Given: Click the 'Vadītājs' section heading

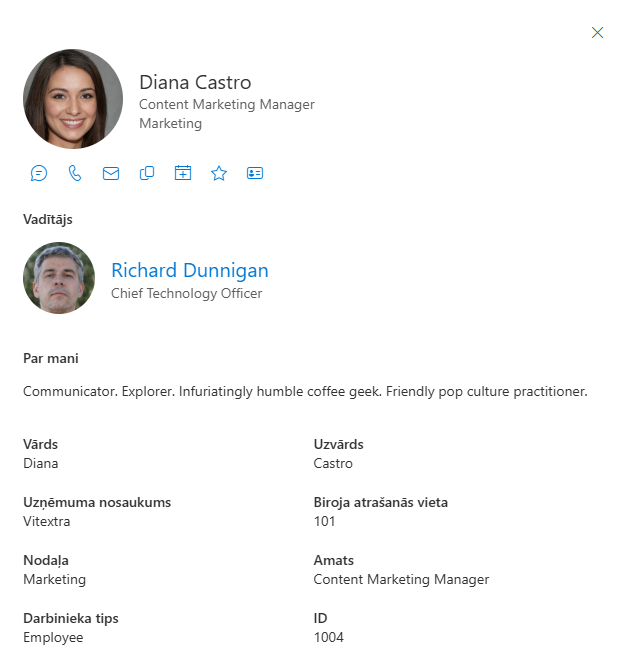Looking at the screenshot, I should (x=47, y=219).
